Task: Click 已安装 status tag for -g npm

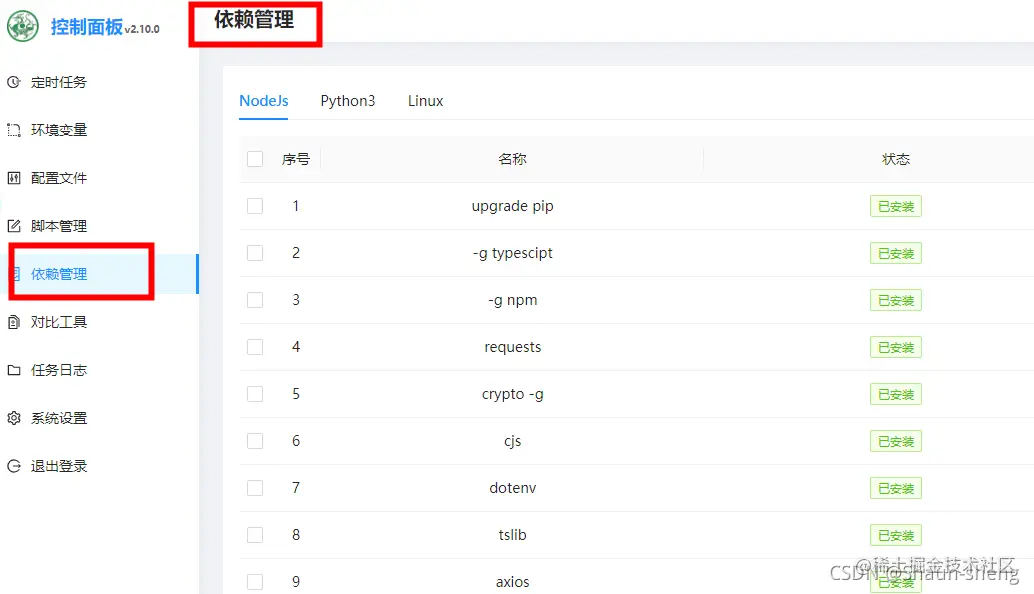Action: click(x=896, y=300)
